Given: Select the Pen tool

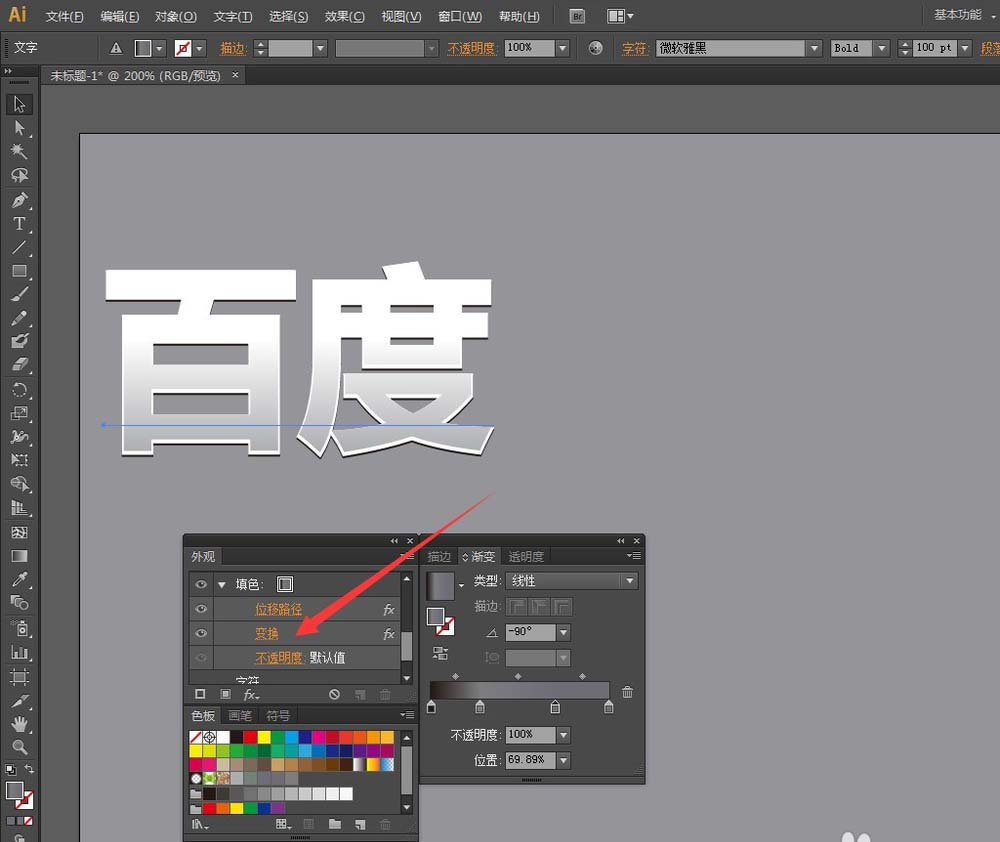Looking at the screenshot, I should pos(19,200).
